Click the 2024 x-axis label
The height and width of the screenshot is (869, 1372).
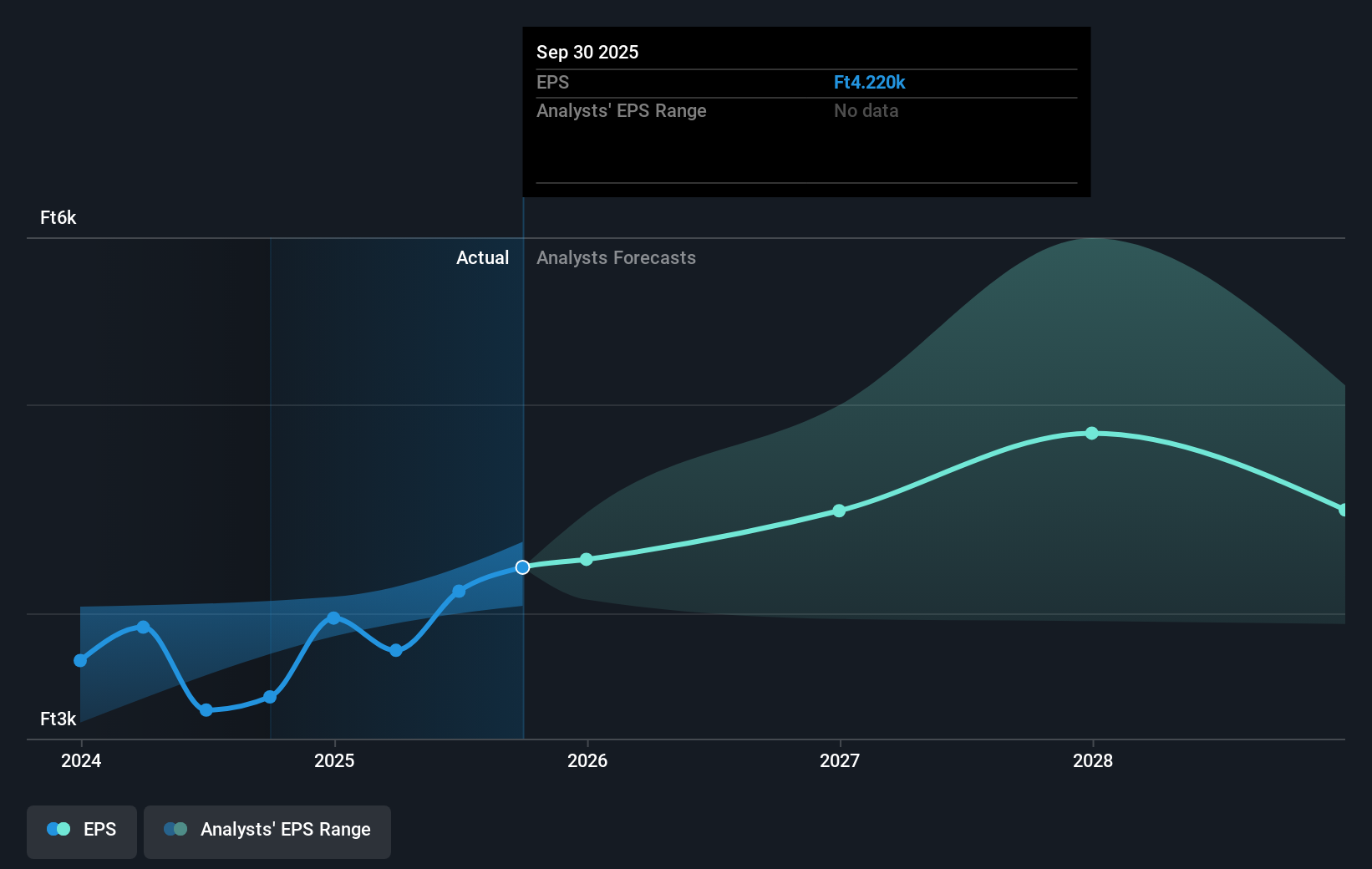(x=81, y=760)
